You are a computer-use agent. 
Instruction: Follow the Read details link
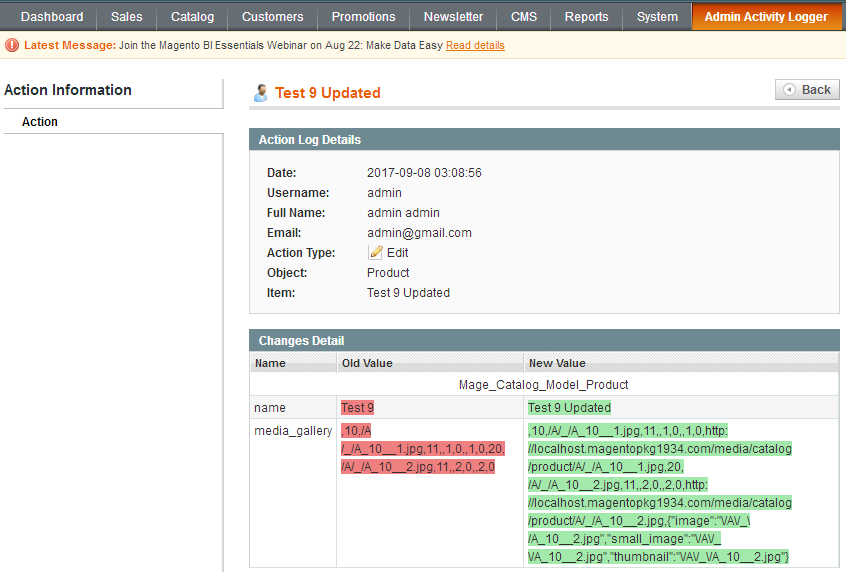tap(475, 45)
